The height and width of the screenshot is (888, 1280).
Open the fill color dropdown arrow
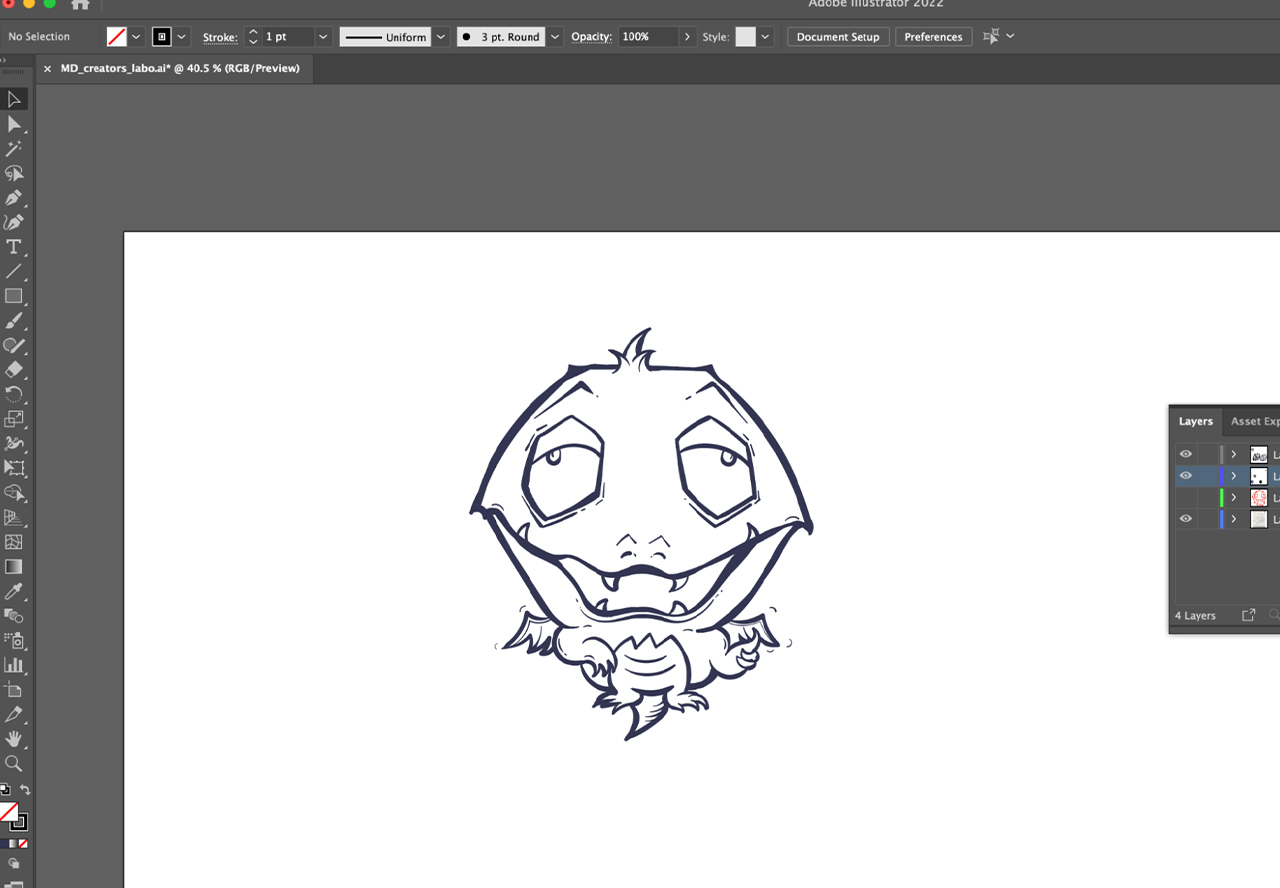[136, 37]
